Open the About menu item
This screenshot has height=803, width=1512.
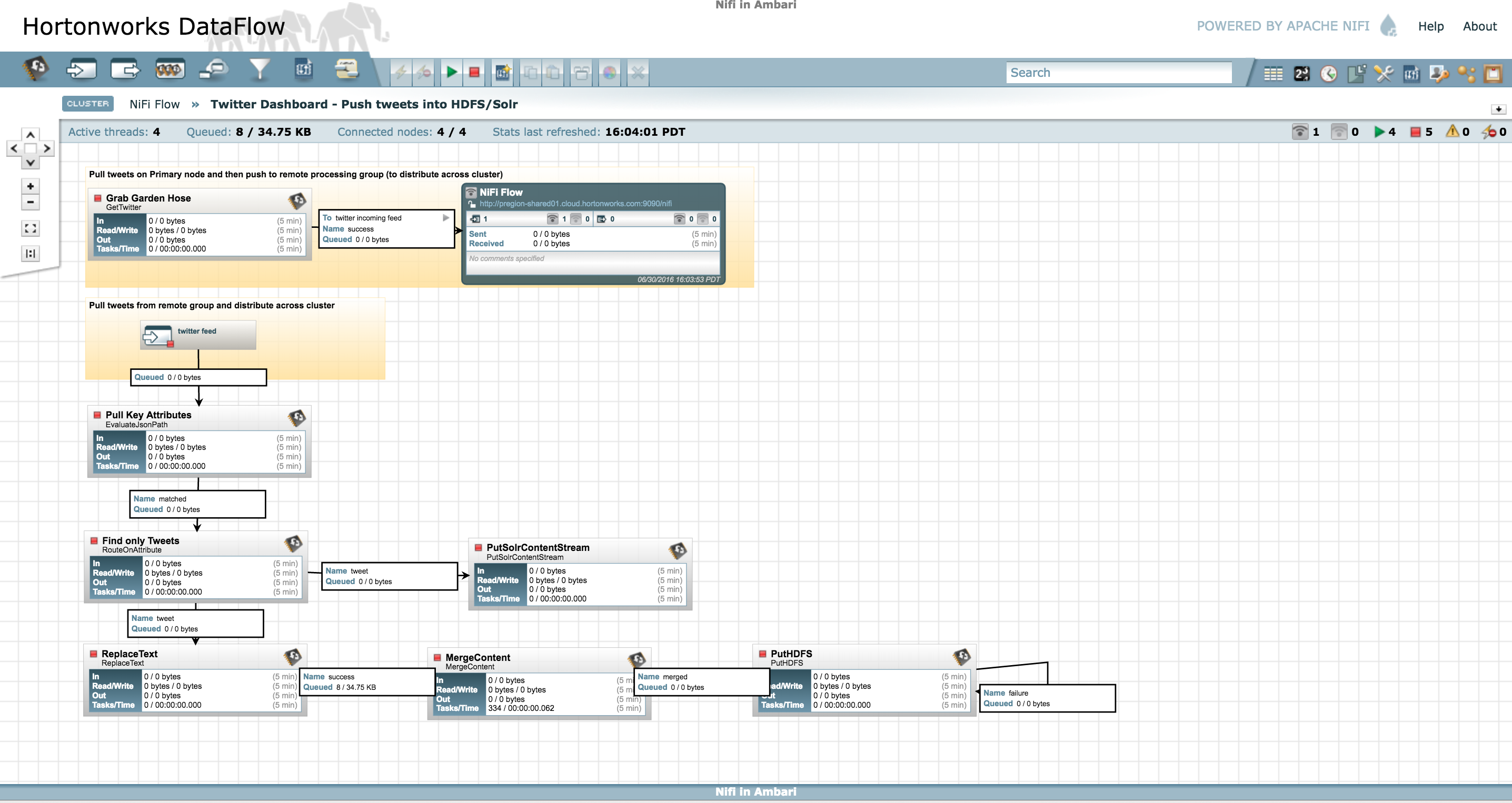1479,26
